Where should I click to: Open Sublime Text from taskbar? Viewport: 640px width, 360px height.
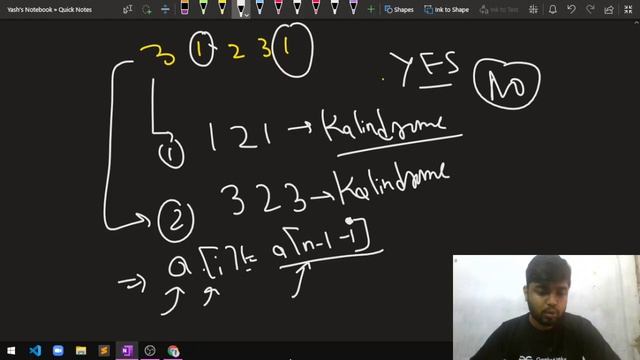(104, 351)
